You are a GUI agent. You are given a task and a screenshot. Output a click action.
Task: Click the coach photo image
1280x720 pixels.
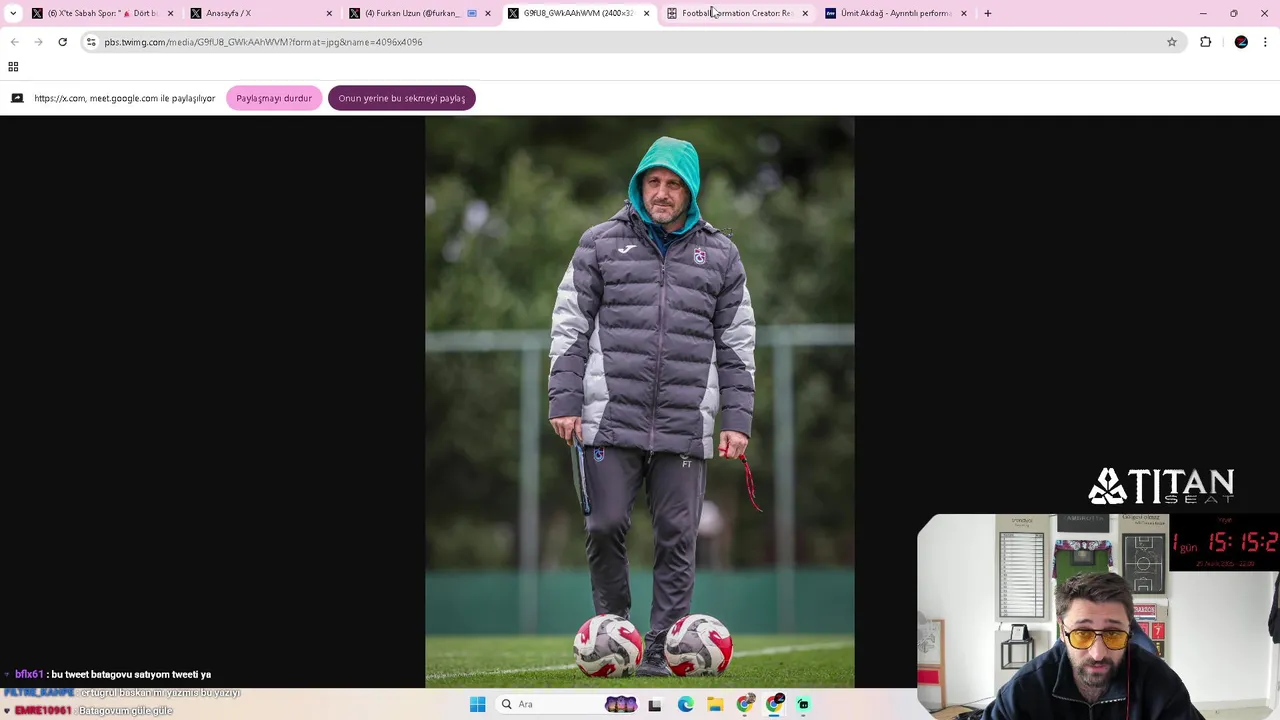click(640, 402)
